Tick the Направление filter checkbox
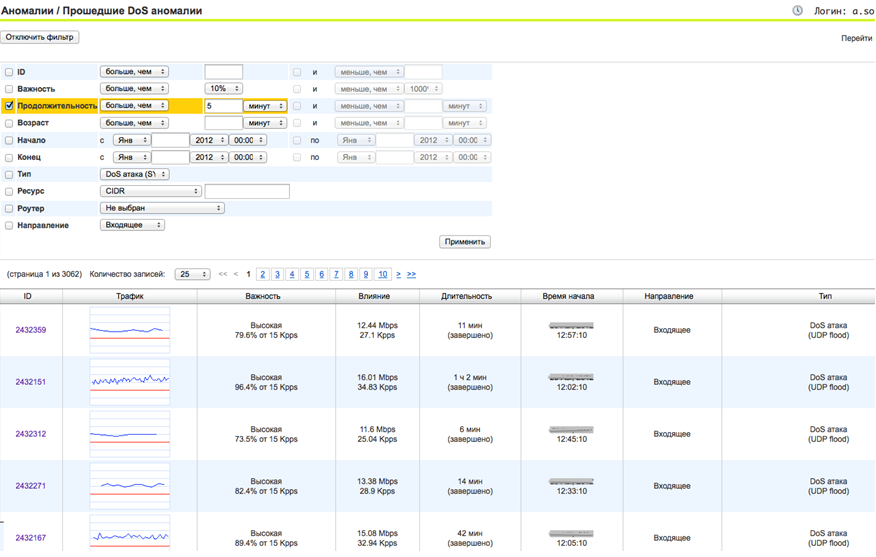The width and height of the screenshot is (876, 557). (9, 226)
